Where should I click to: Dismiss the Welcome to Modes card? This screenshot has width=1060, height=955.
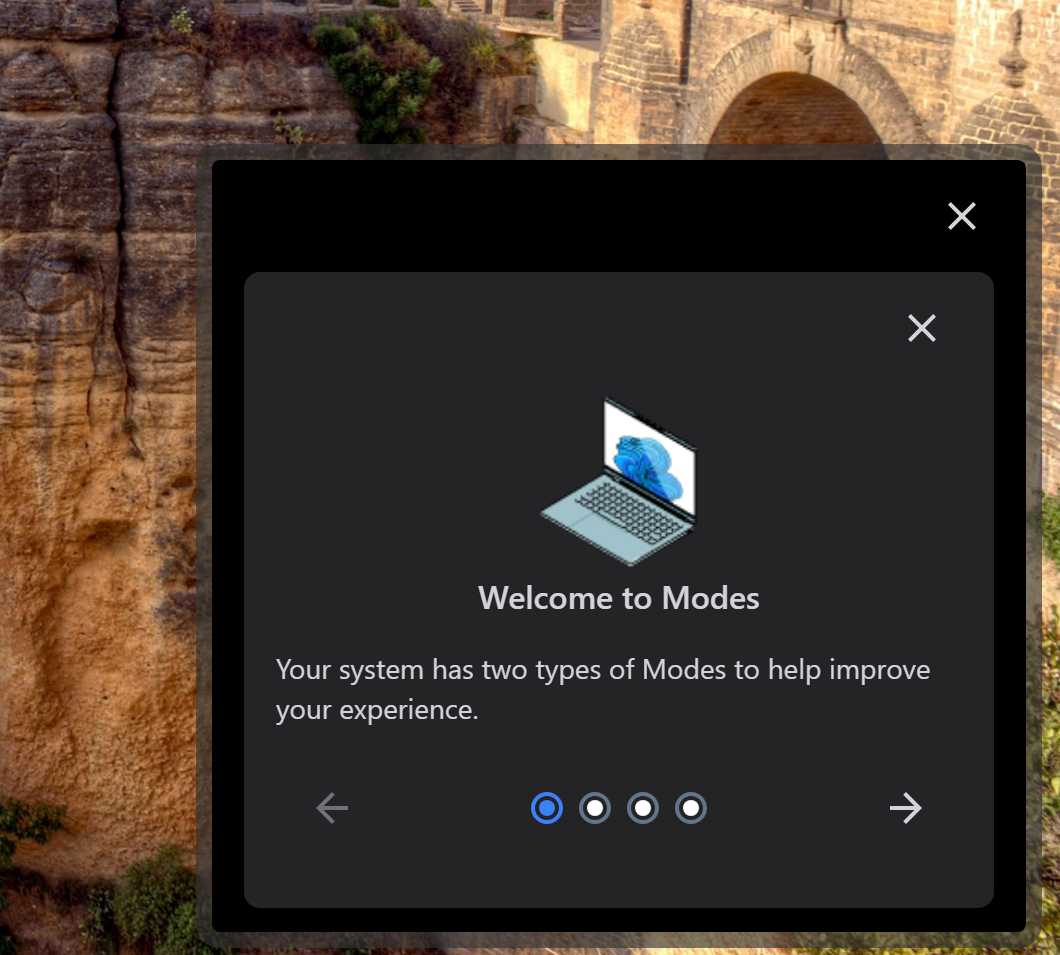[921, 328]
